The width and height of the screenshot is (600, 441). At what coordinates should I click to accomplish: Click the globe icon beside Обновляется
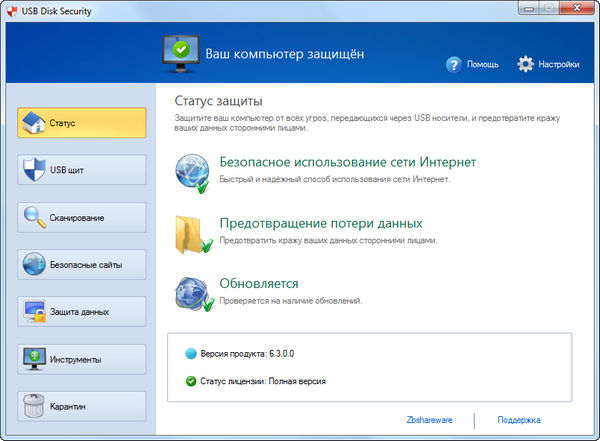190,292
